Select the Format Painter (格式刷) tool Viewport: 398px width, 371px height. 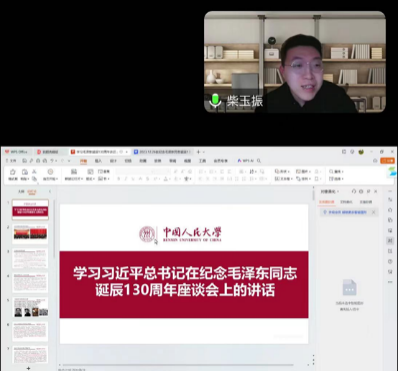tap(13, 175)
